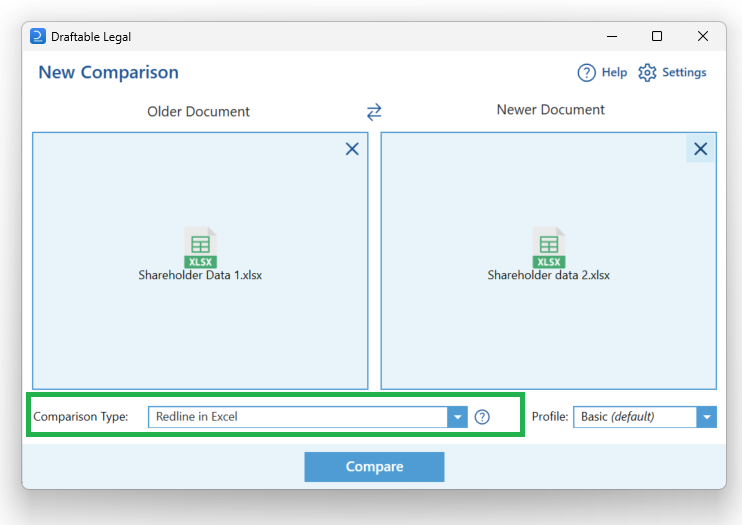Viewport: 742px width, 525px height.
Task: Click the Comparison Type label
Action: click(81, 417)
